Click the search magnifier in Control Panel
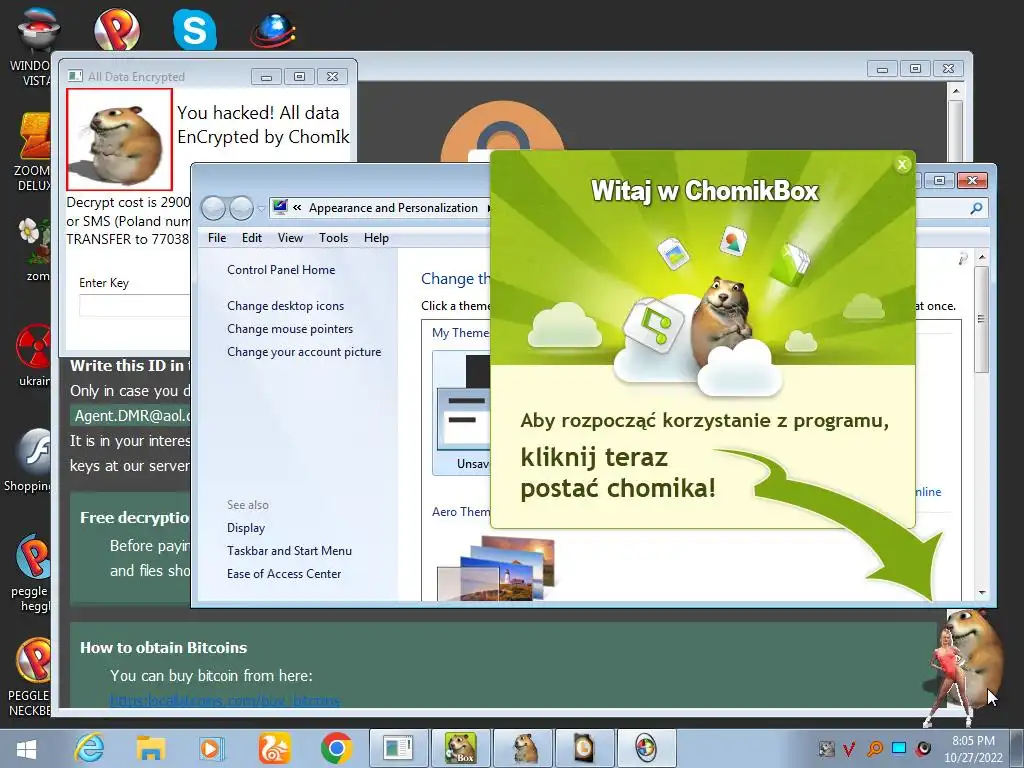 pos(976,208)
